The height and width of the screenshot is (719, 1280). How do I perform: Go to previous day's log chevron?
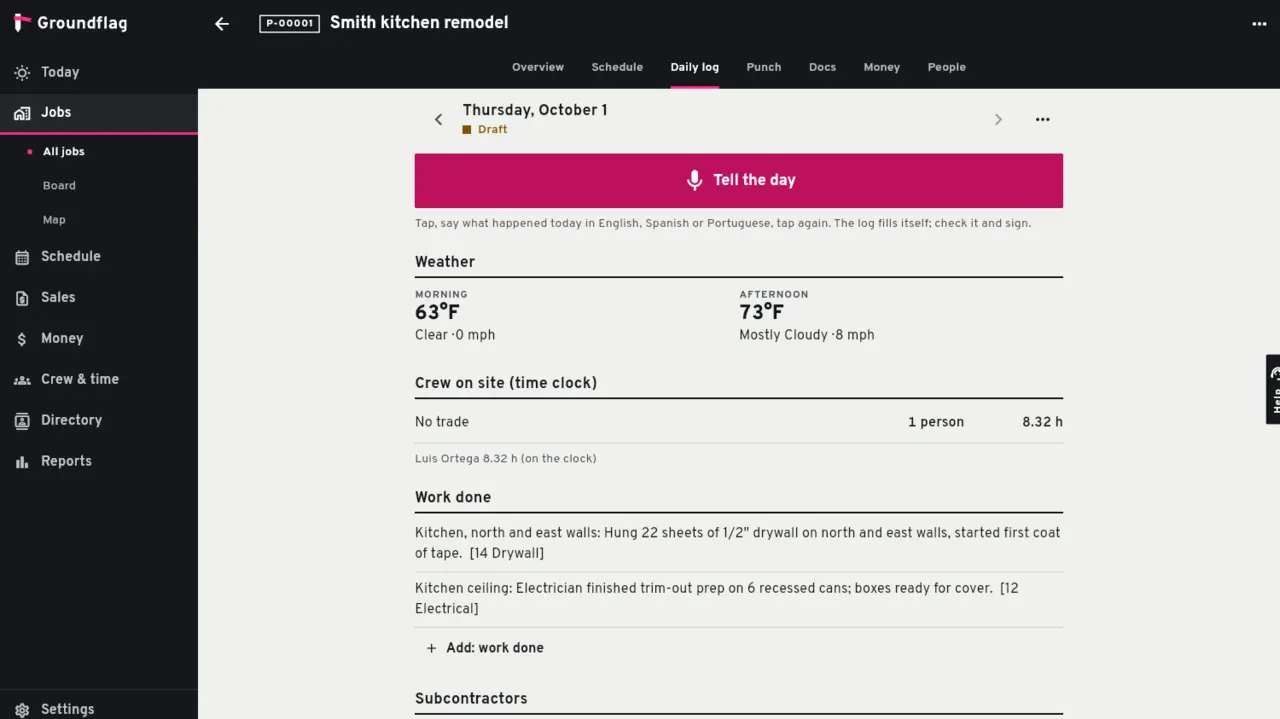pyautogui.click(x=438, y=120)
